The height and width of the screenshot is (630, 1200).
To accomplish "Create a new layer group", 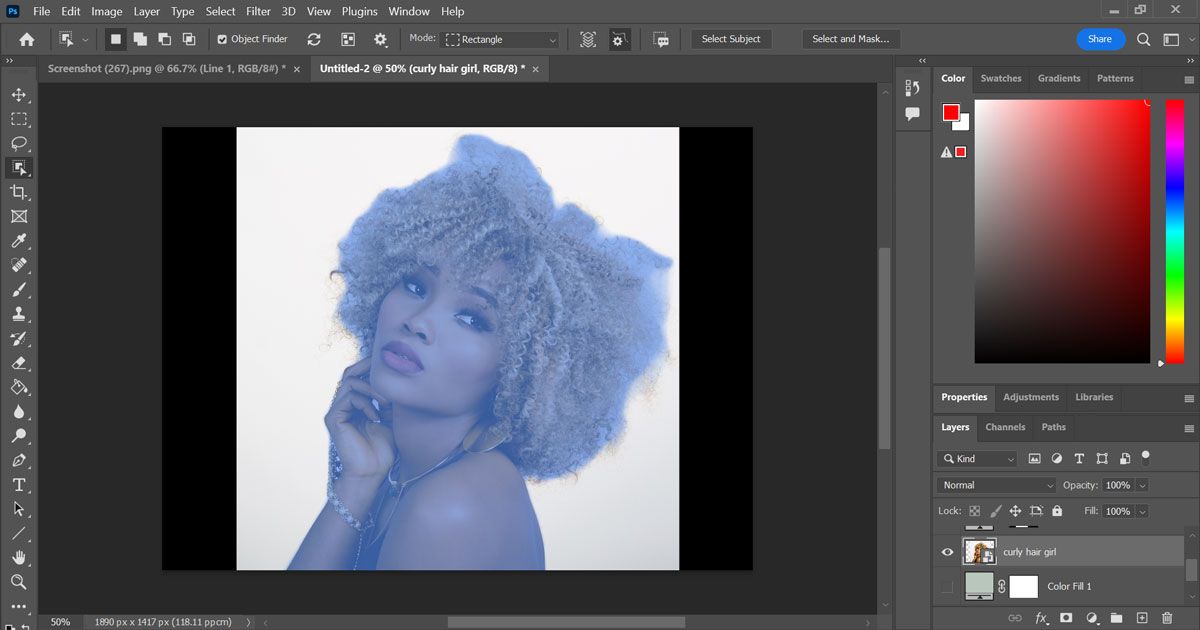I will pyautogui.click(x=1117, y=618).
